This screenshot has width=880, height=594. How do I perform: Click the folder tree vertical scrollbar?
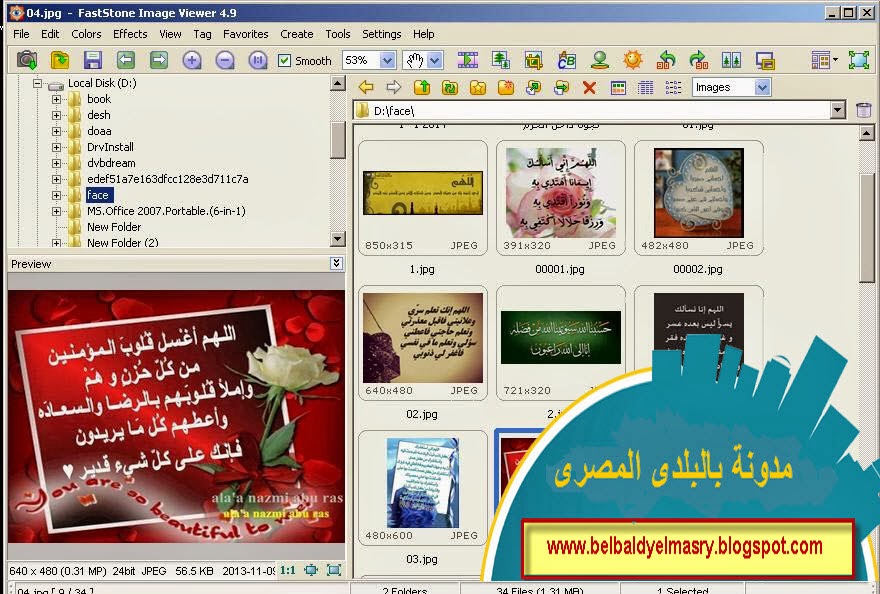click(337, 140)
